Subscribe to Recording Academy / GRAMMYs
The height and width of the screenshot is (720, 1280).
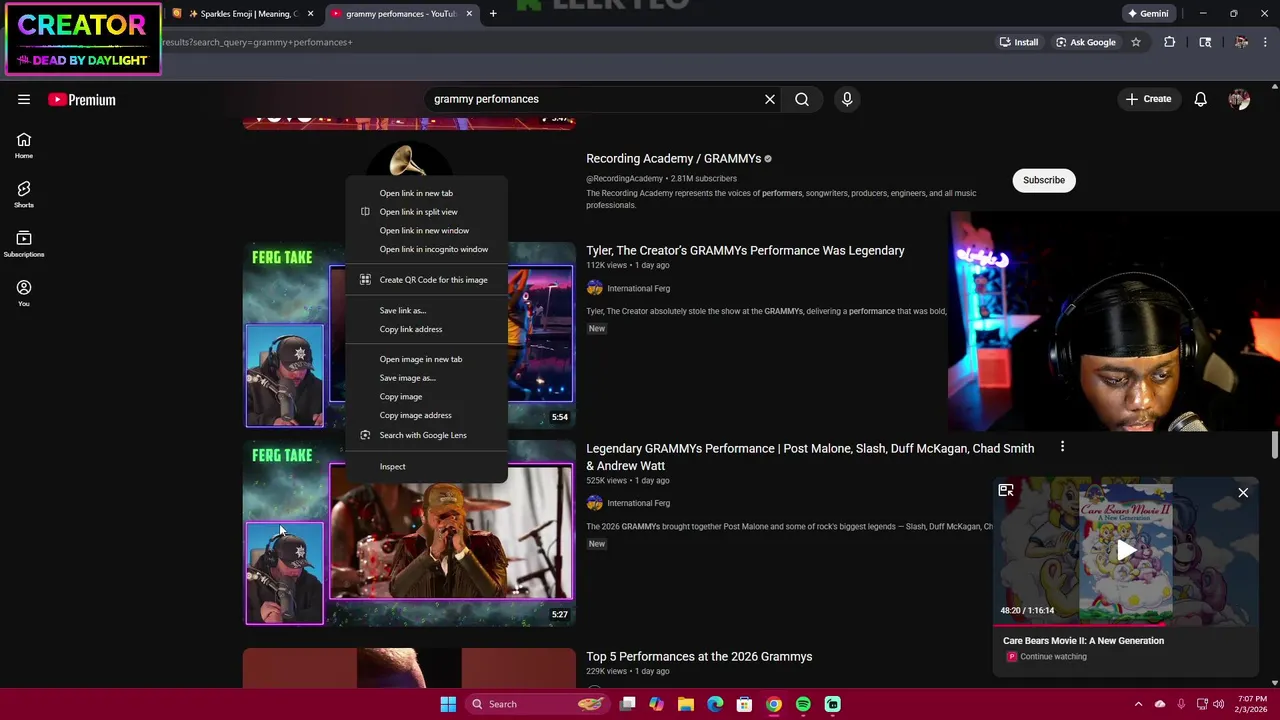tap(1044, 180)
